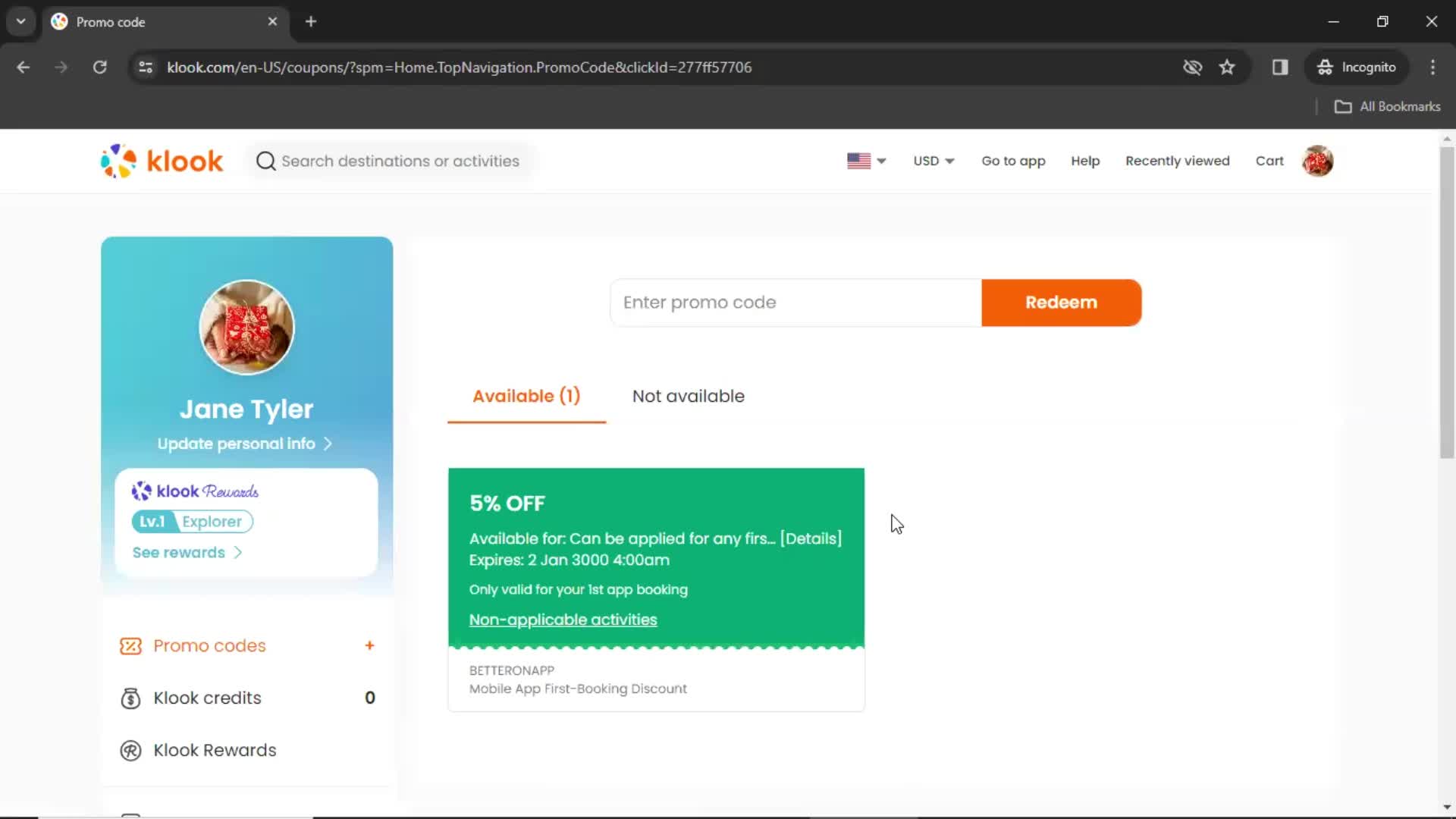Click the browser forward arrow

61,67
